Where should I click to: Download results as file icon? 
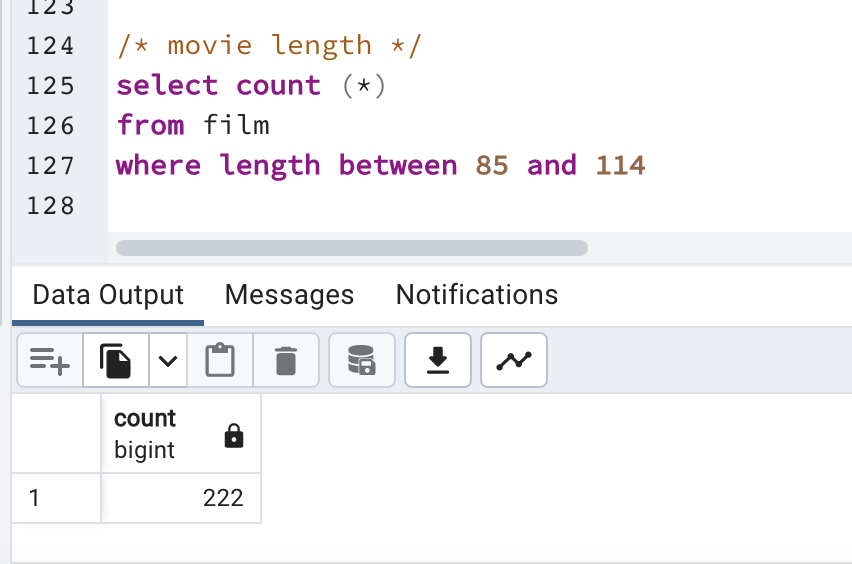[437, 360]
